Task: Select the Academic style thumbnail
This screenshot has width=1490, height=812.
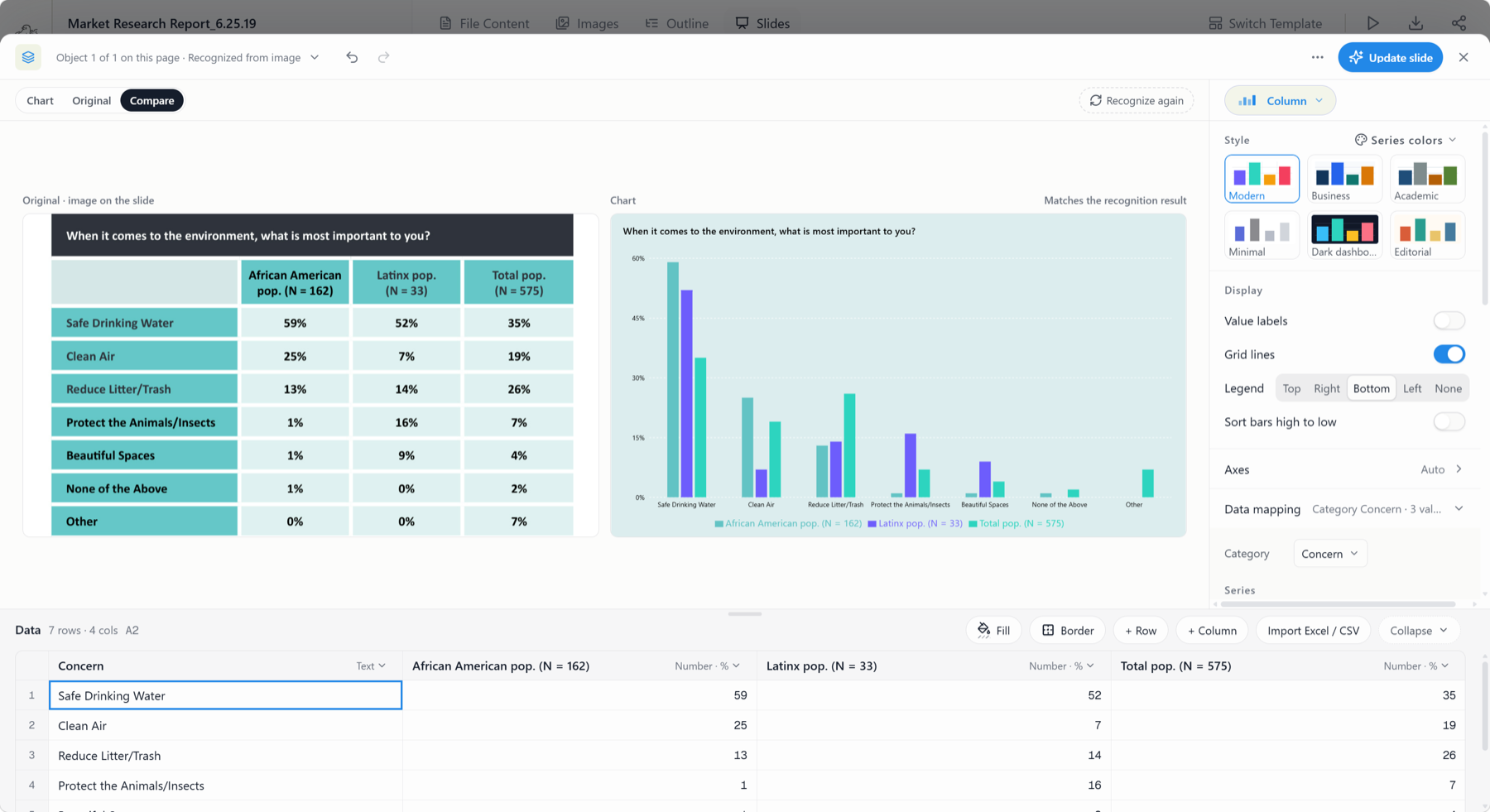Action: pyautogui.click(x=1427, y=178)
